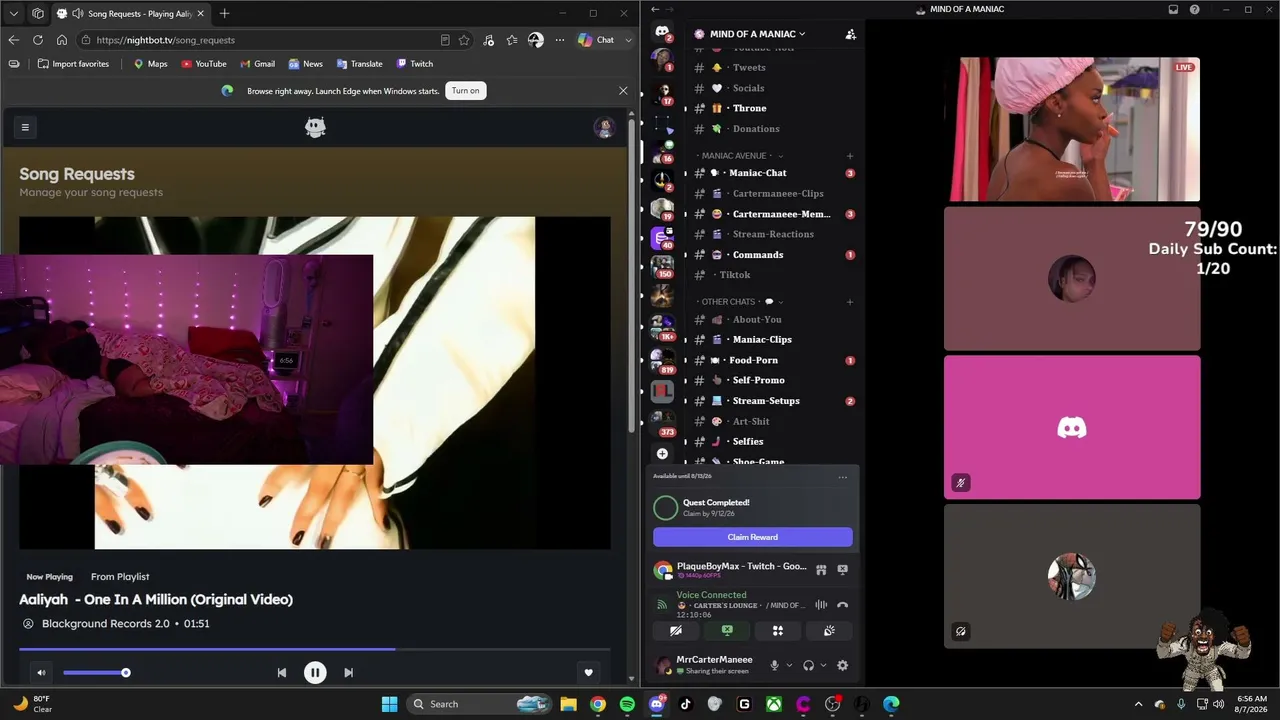The image size is (1280, 720).
Task: Skip to the next song in Nightbot
Action: point(348,673)
